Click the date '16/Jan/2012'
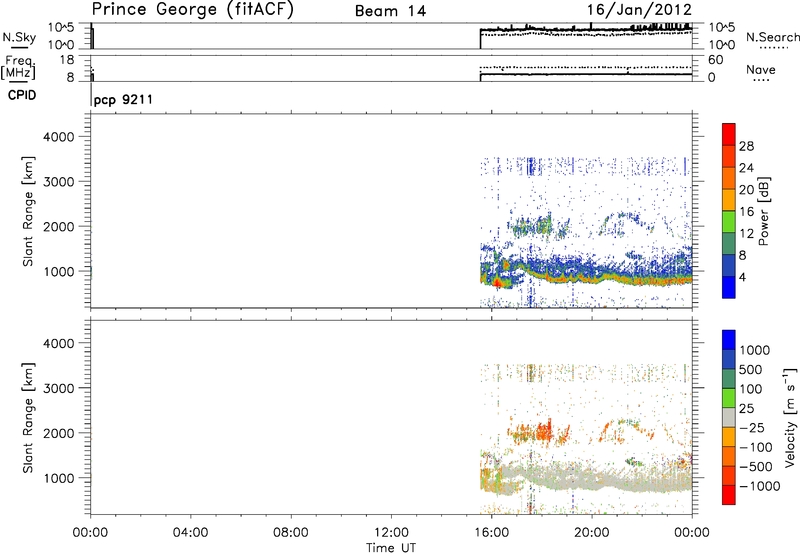800x554 pixels. point(639,9)
